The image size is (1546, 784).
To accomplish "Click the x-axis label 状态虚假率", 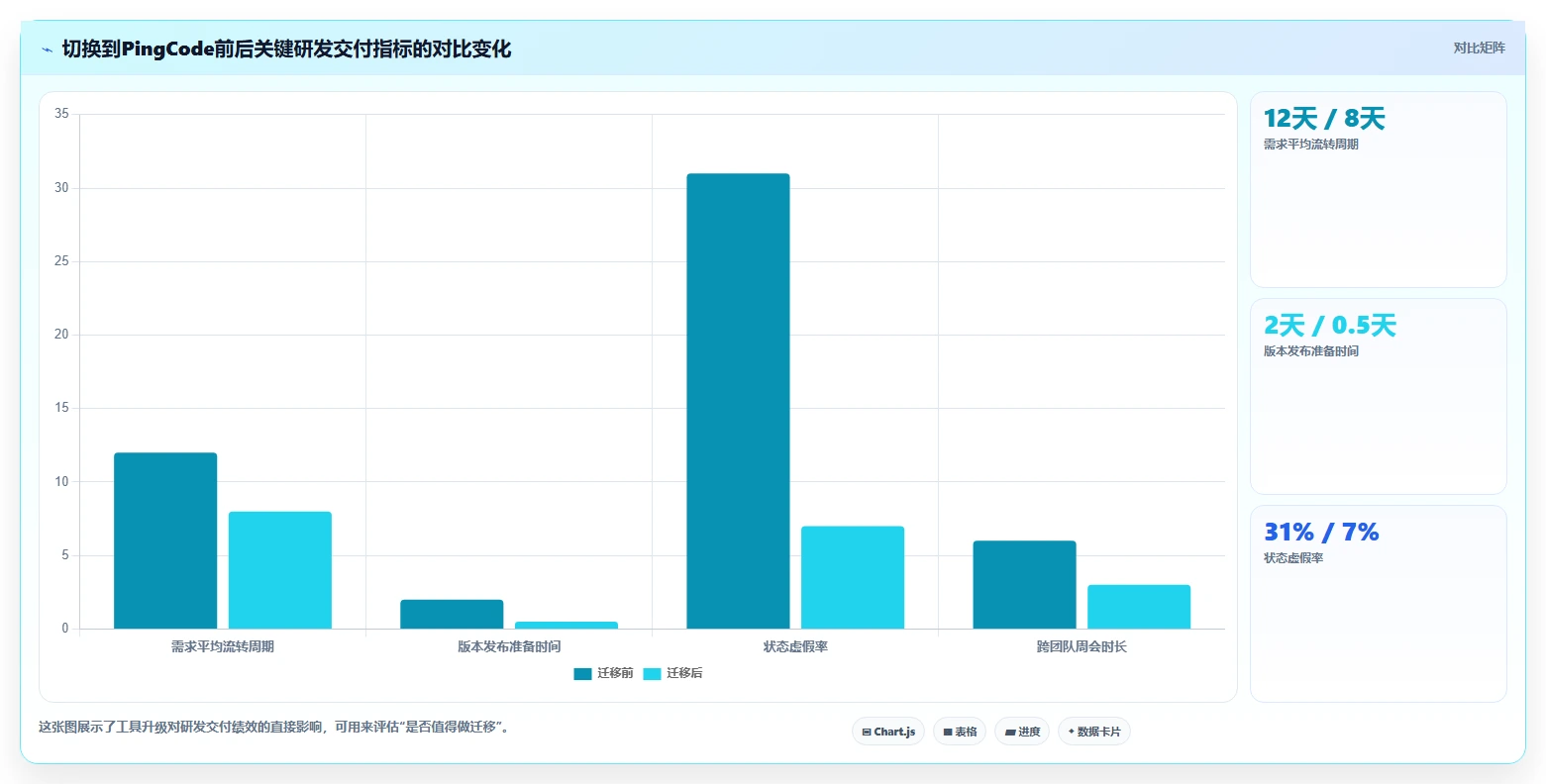I will (x=795, y=646).
